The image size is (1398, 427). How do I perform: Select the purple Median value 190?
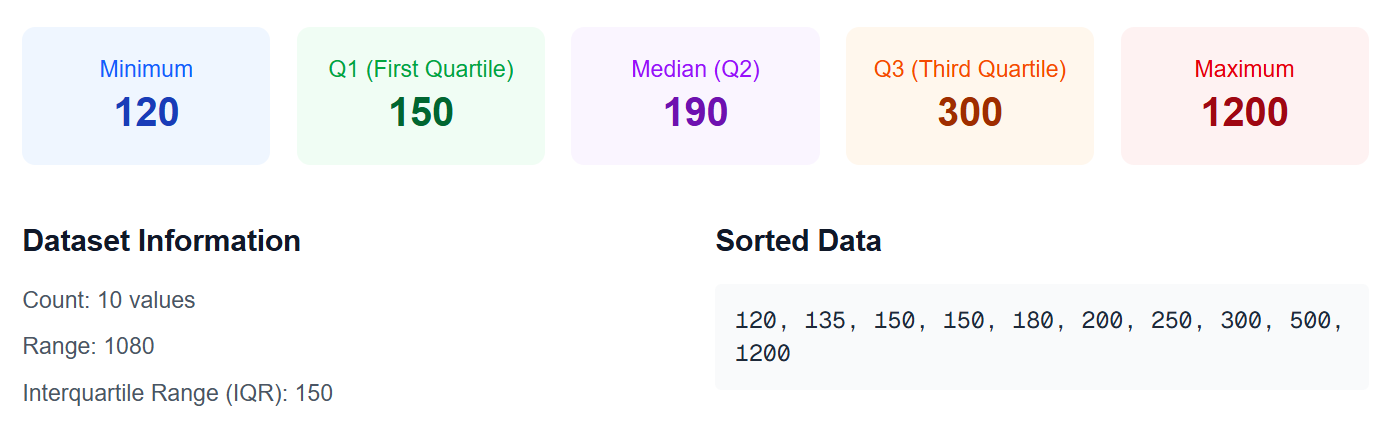695,112
